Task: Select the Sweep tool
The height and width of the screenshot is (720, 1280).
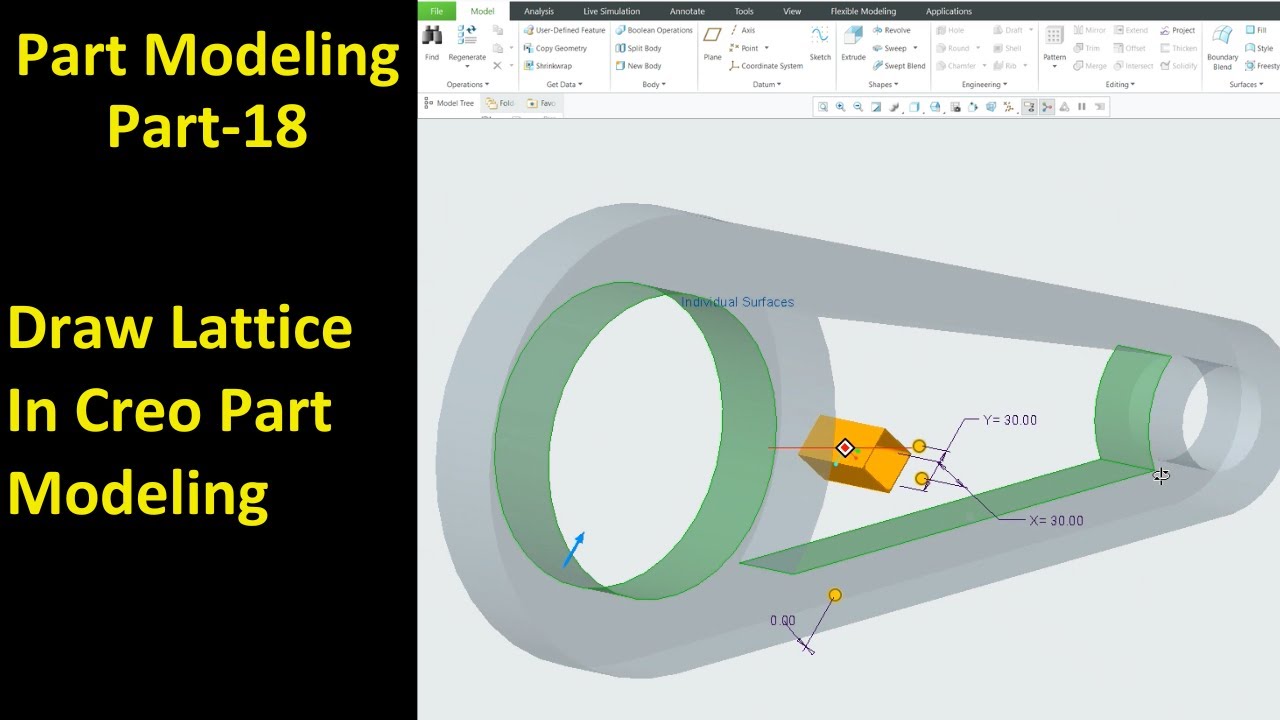Action: point(888,48)
